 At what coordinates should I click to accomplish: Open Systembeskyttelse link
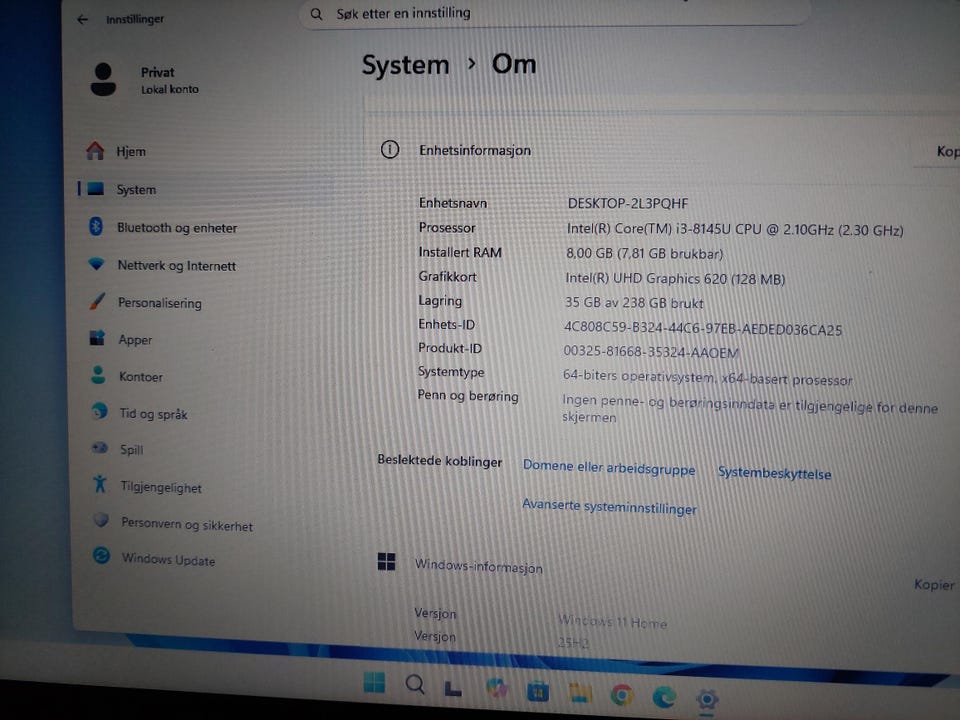pyautogui.click(x=774, y=473)
